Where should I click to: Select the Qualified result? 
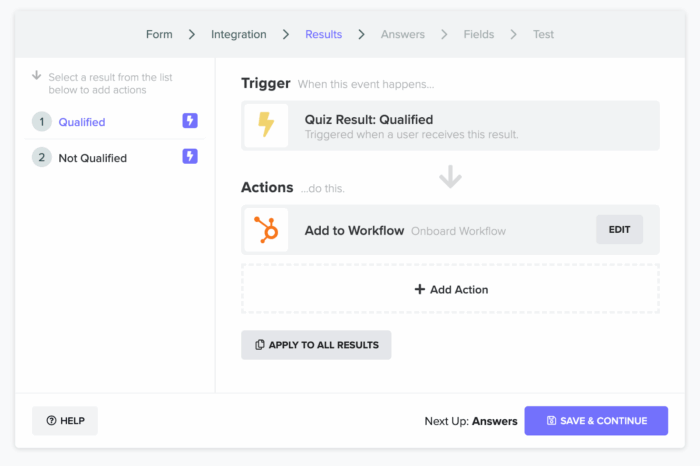point(82,122)
